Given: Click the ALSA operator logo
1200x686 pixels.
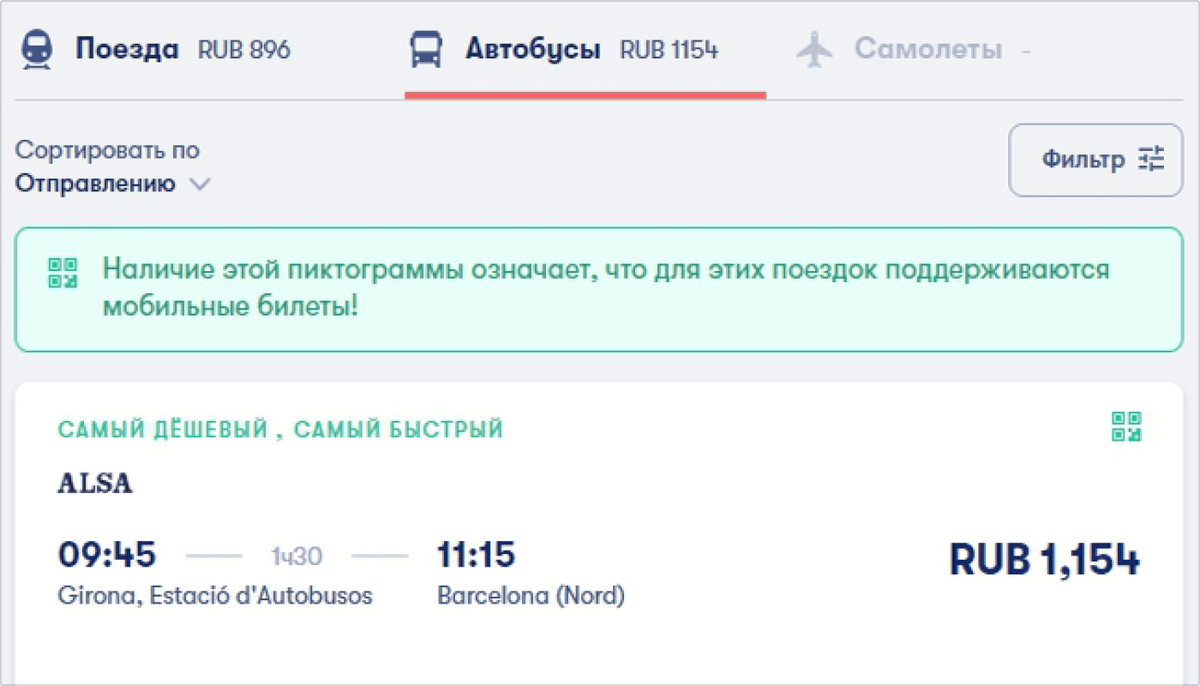Looking at the screenshot, I should [x=96, y=485].
